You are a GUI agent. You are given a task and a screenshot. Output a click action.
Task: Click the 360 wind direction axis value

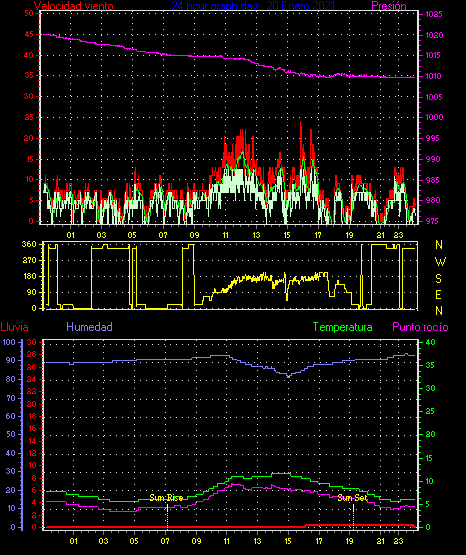(x=29, y=244)
